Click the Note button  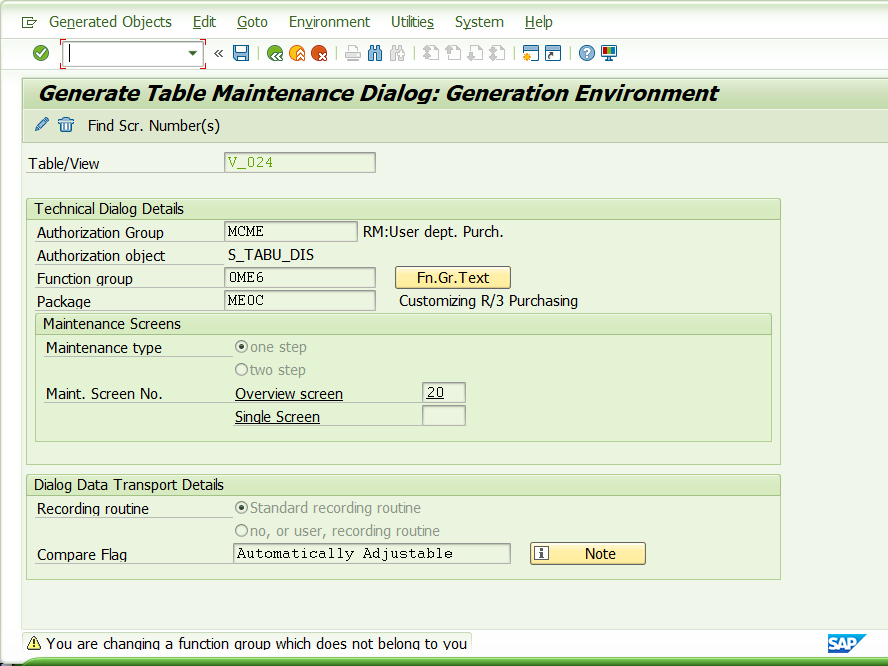[588, 553]
